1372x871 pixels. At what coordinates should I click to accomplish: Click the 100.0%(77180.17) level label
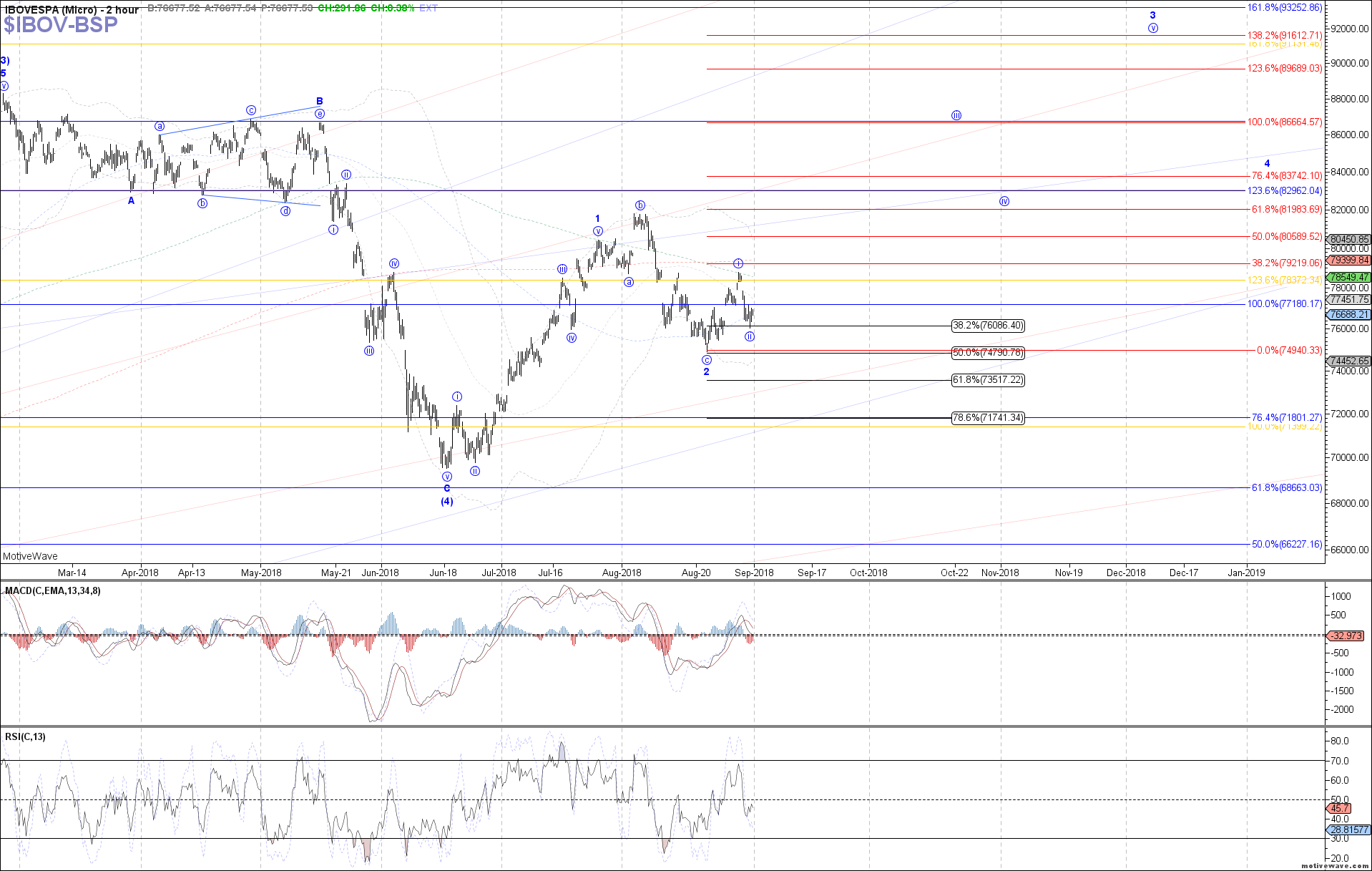[x=1285, y=303]
